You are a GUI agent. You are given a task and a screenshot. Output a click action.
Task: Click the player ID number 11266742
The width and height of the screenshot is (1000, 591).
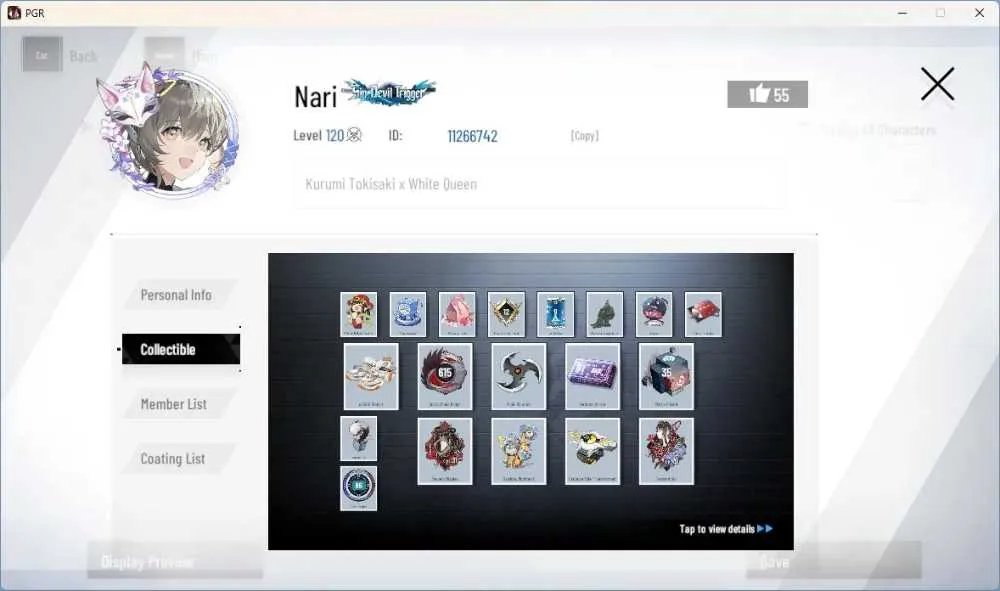473,136
